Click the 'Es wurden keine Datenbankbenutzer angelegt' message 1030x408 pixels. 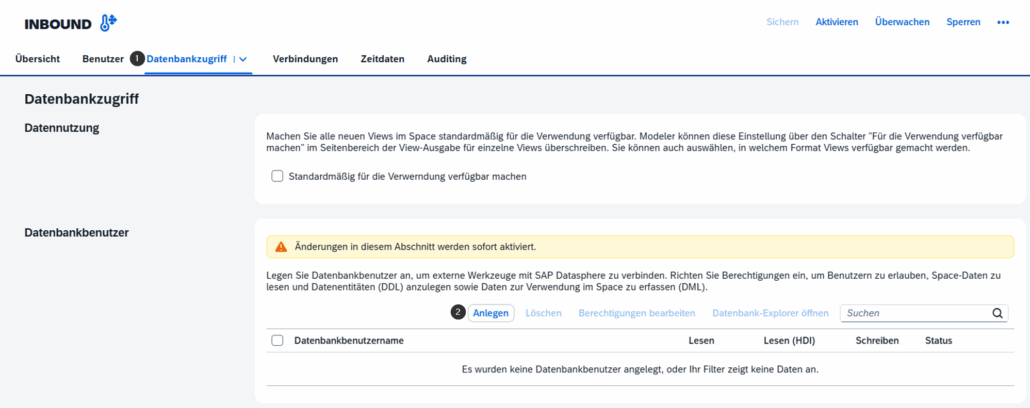coord(640,369)
